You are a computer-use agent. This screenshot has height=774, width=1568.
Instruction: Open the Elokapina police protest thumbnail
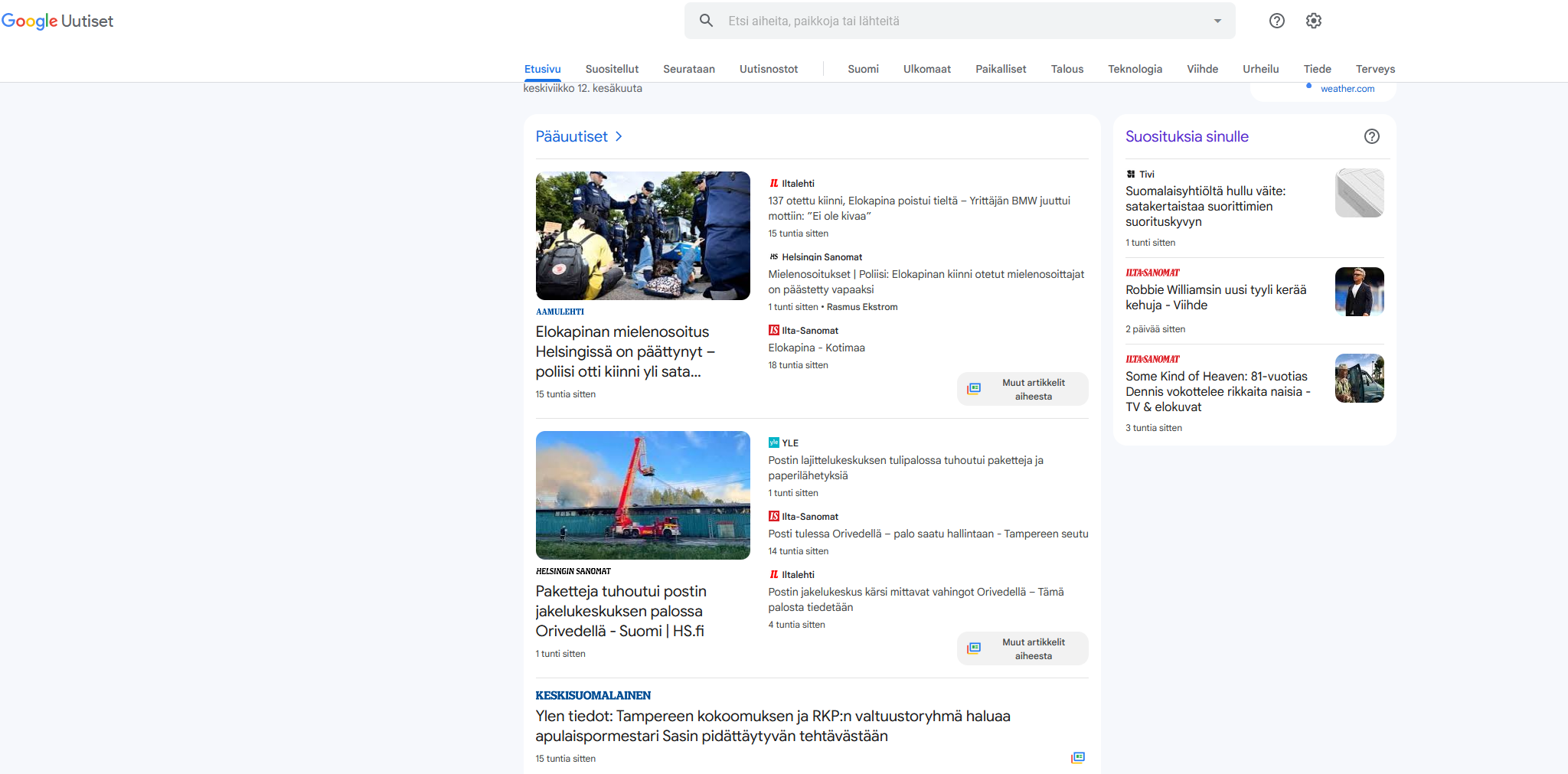[x=643, y=236]
